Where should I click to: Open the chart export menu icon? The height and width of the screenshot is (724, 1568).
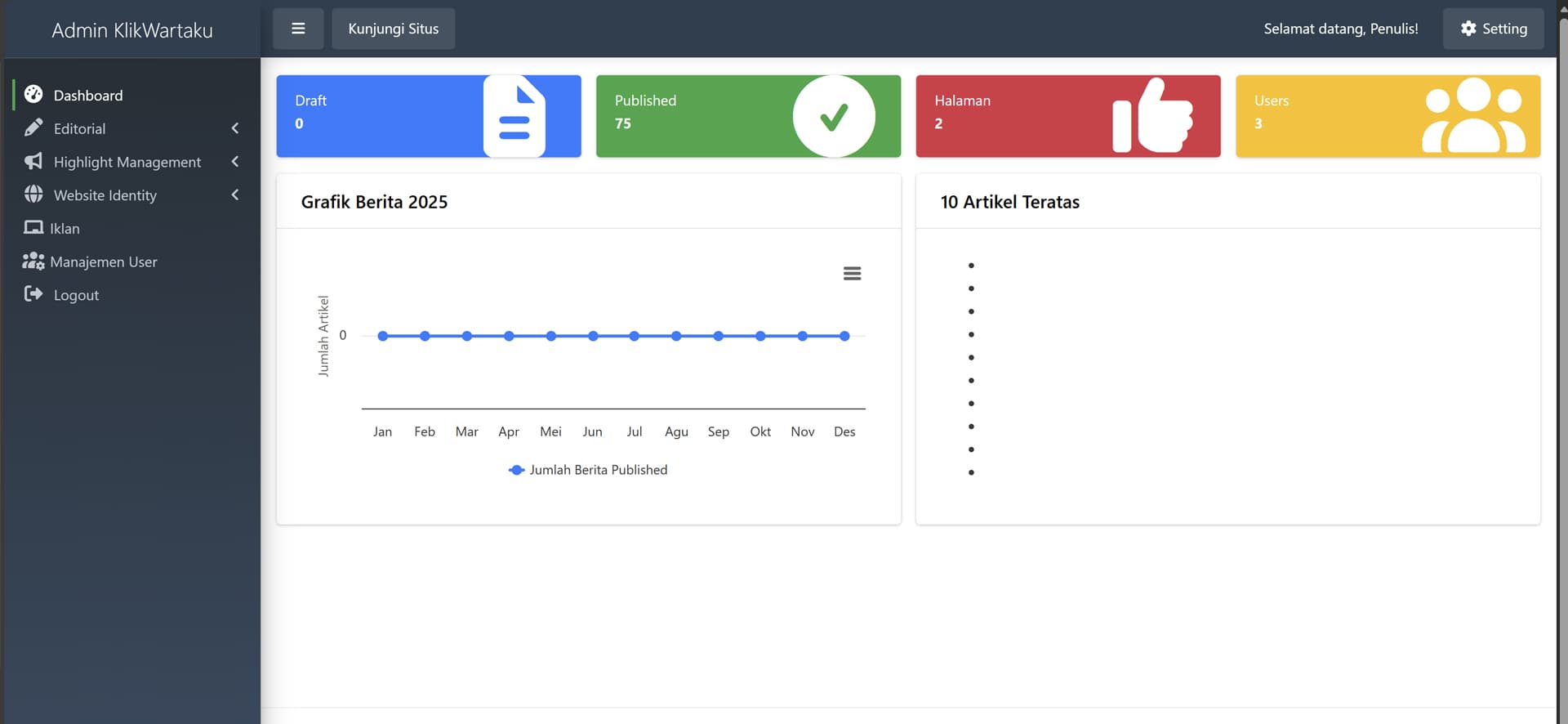click(852, 274)
